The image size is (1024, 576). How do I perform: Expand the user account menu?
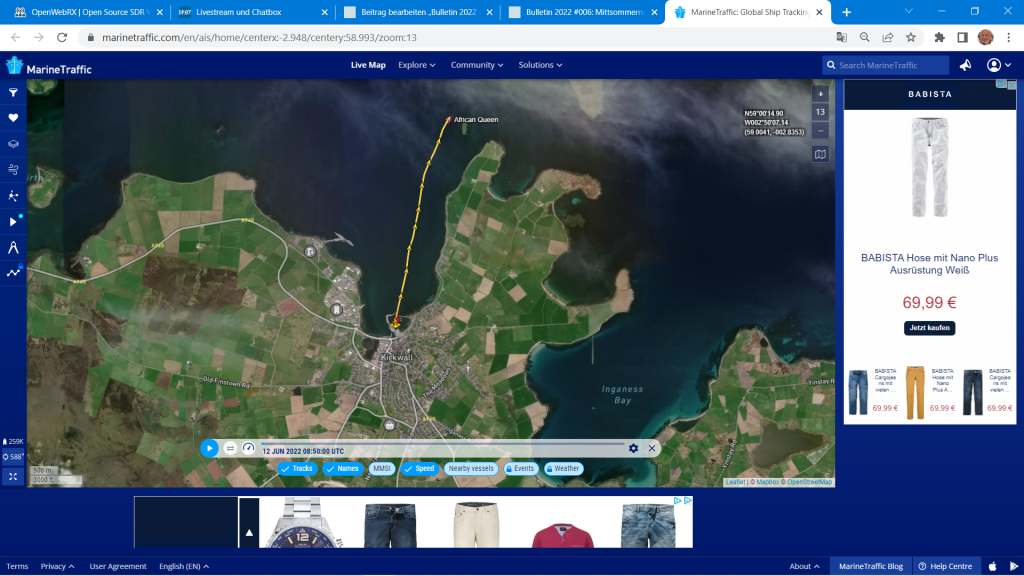pos(998,65)
